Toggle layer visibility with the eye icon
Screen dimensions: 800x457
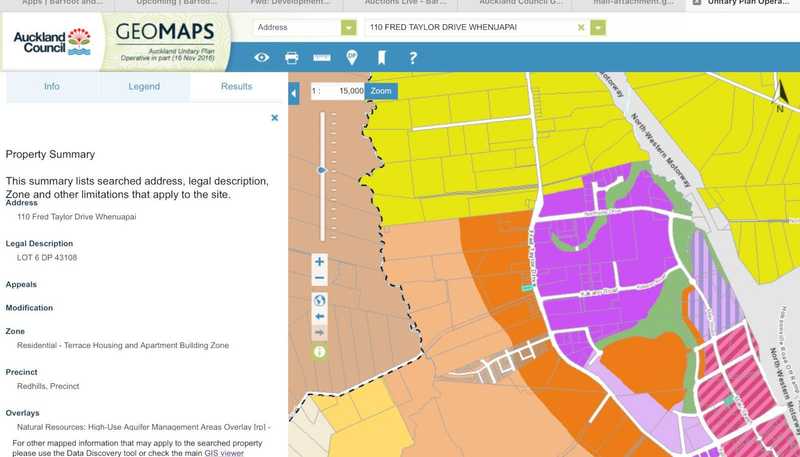(x=261, y=58)
